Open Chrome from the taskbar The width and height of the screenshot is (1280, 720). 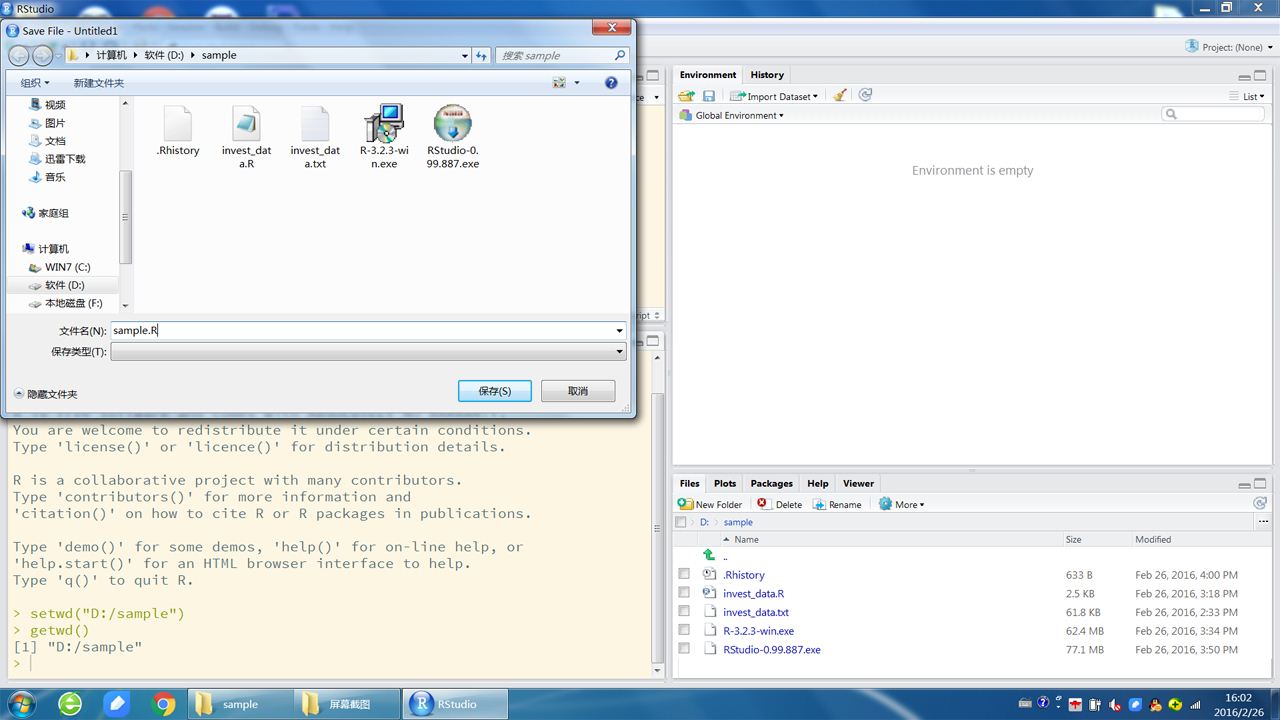pos(164,704)
